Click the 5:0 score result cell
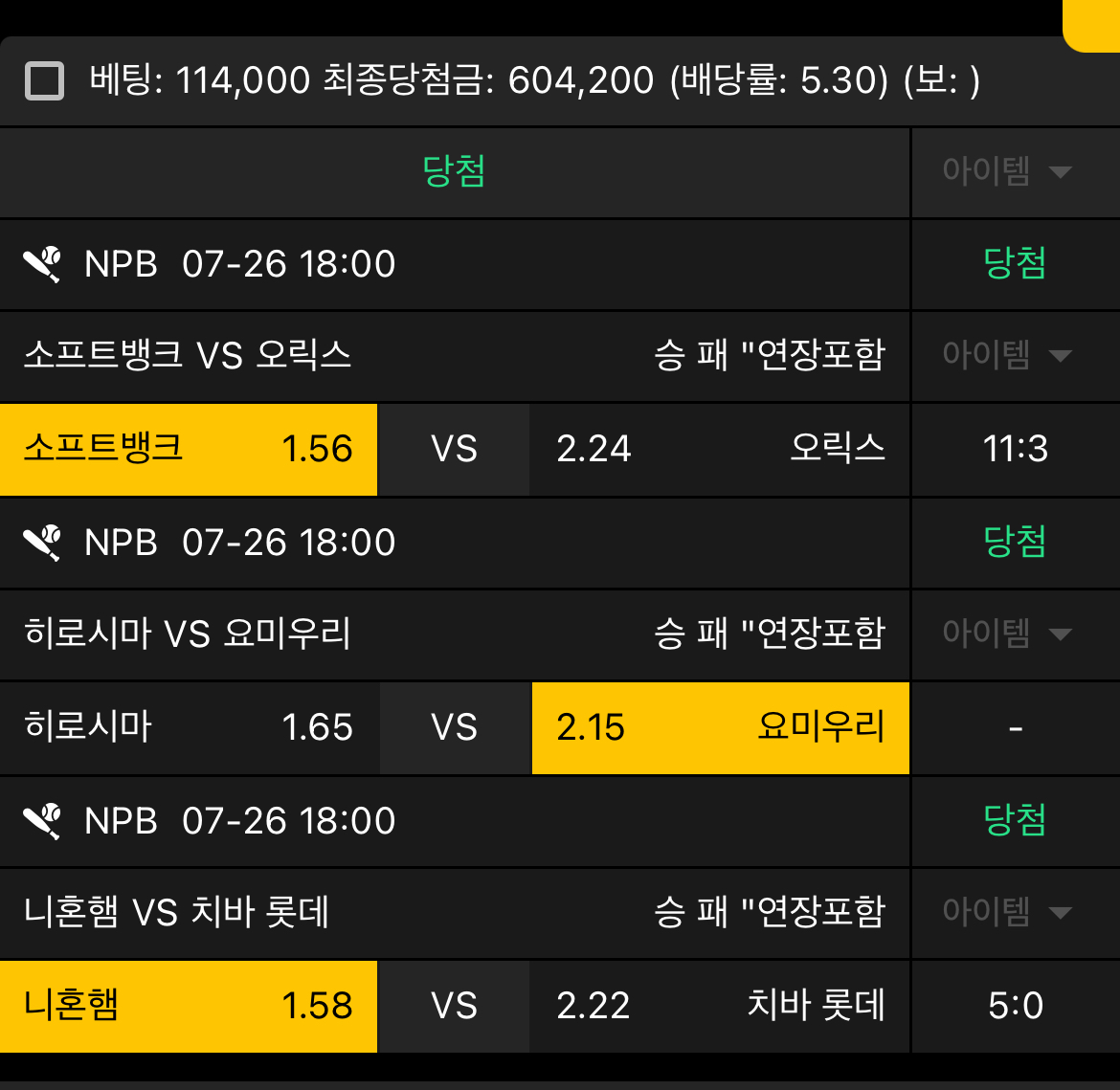Screen dimensions: 1120x1090 tap(1016, 1007)
